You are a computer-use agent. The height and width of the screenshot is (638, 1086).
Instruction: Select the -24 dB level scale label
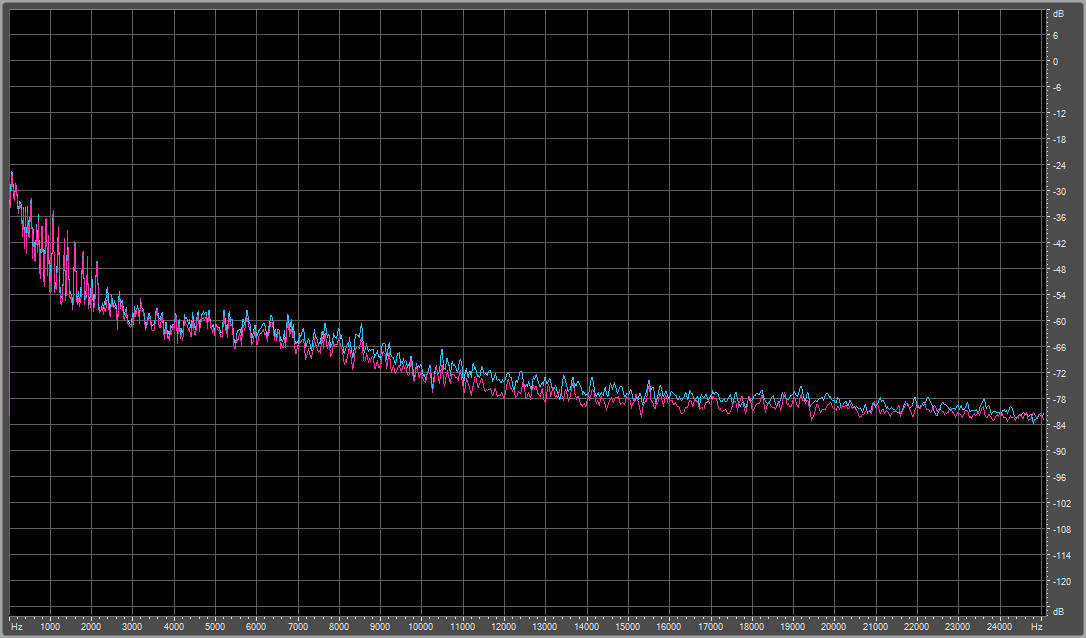pos(1059,166)
